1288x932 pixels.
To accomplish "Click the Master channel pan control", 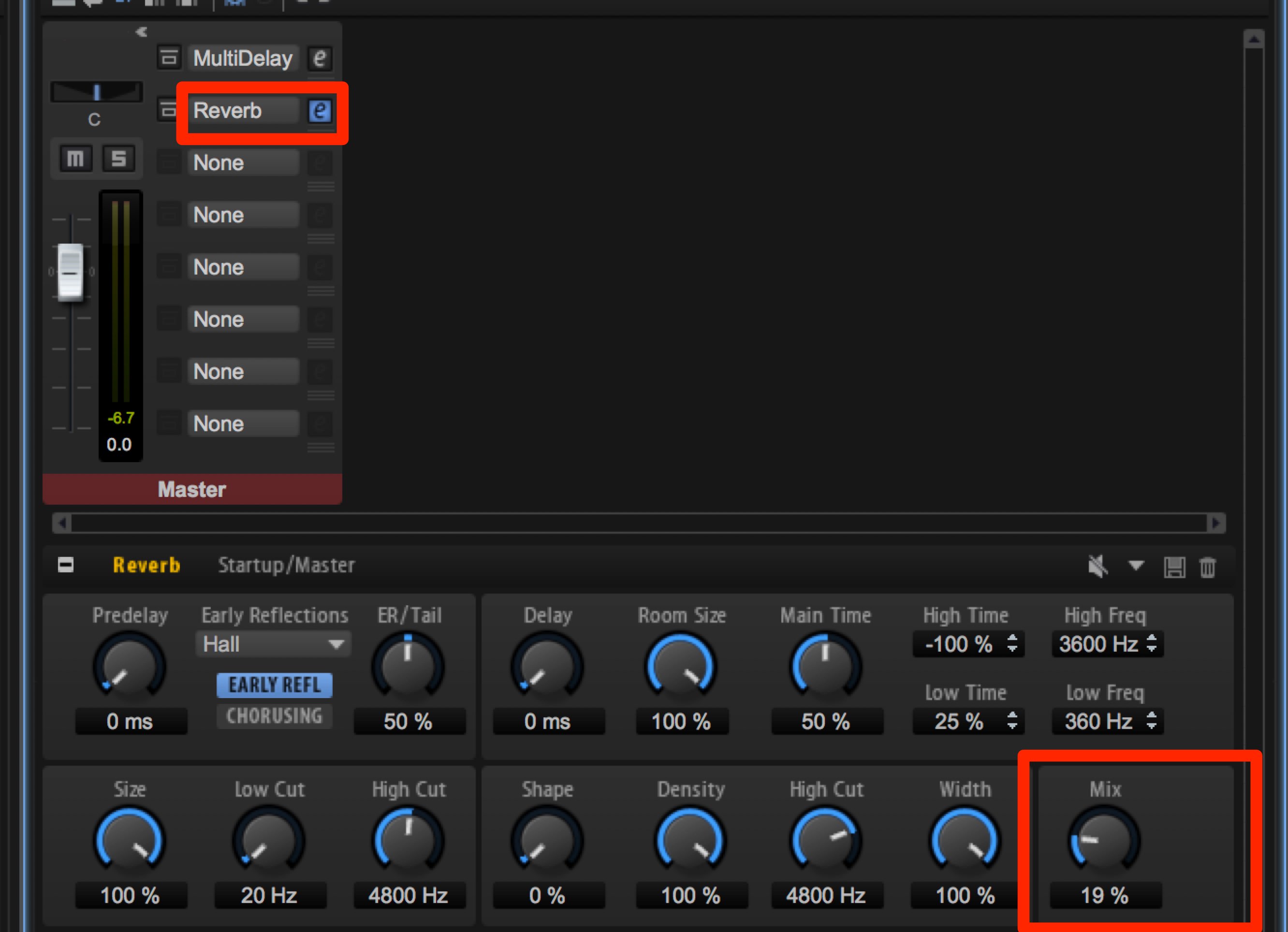I will click(x=97, y=92).
